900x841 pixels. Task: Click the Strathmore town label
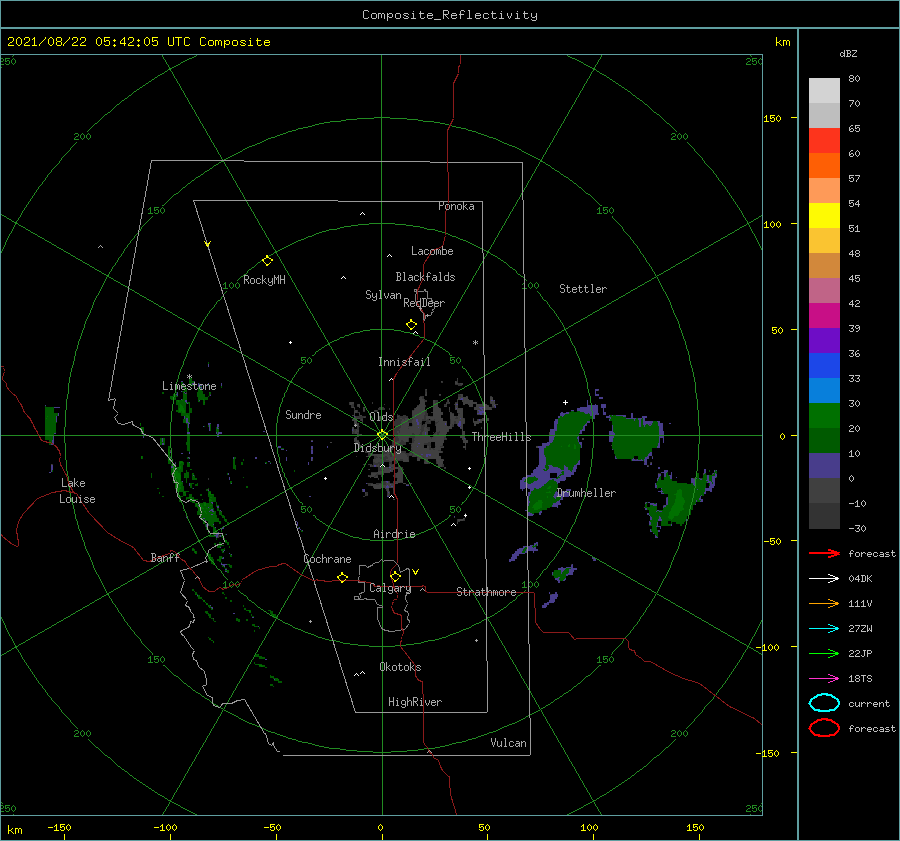(486, 592)
